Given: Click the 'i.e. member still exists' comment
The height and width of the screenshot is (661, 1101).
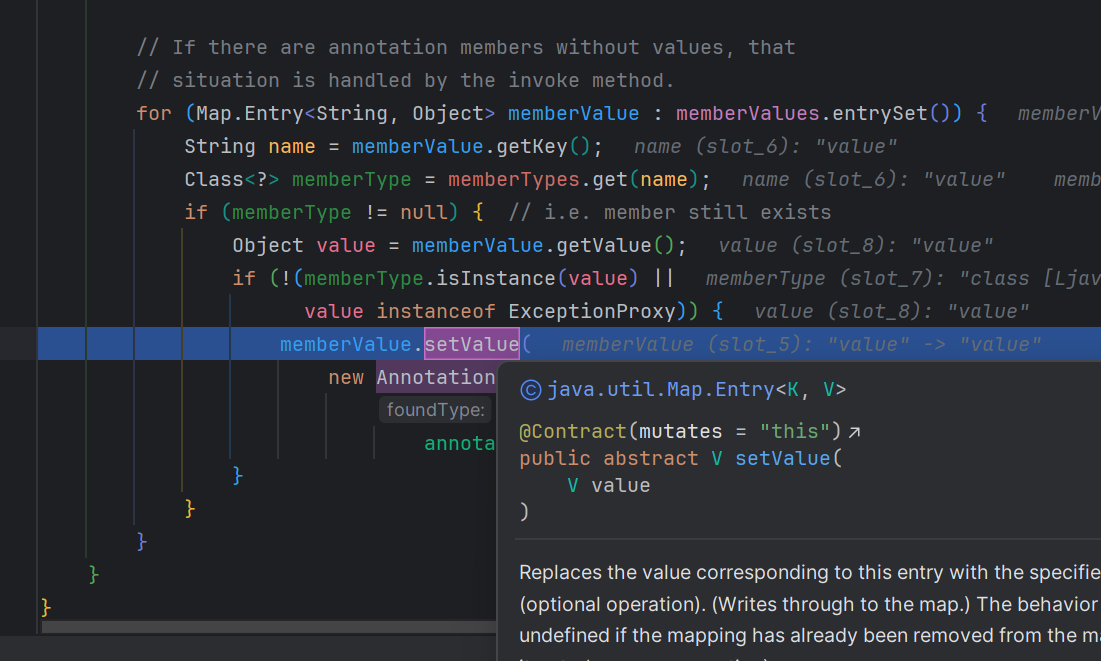Looking at the screenshot, I should click(669, 212).
